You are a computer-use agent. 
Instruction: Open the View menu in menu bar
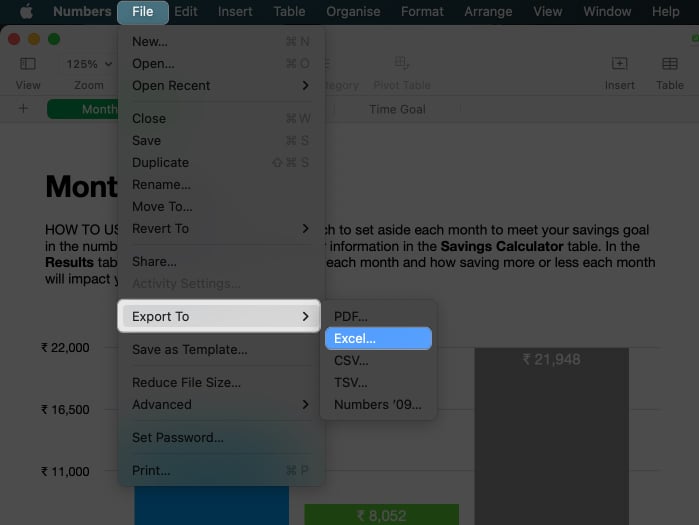pyautogui.click(x=547, y=12)
